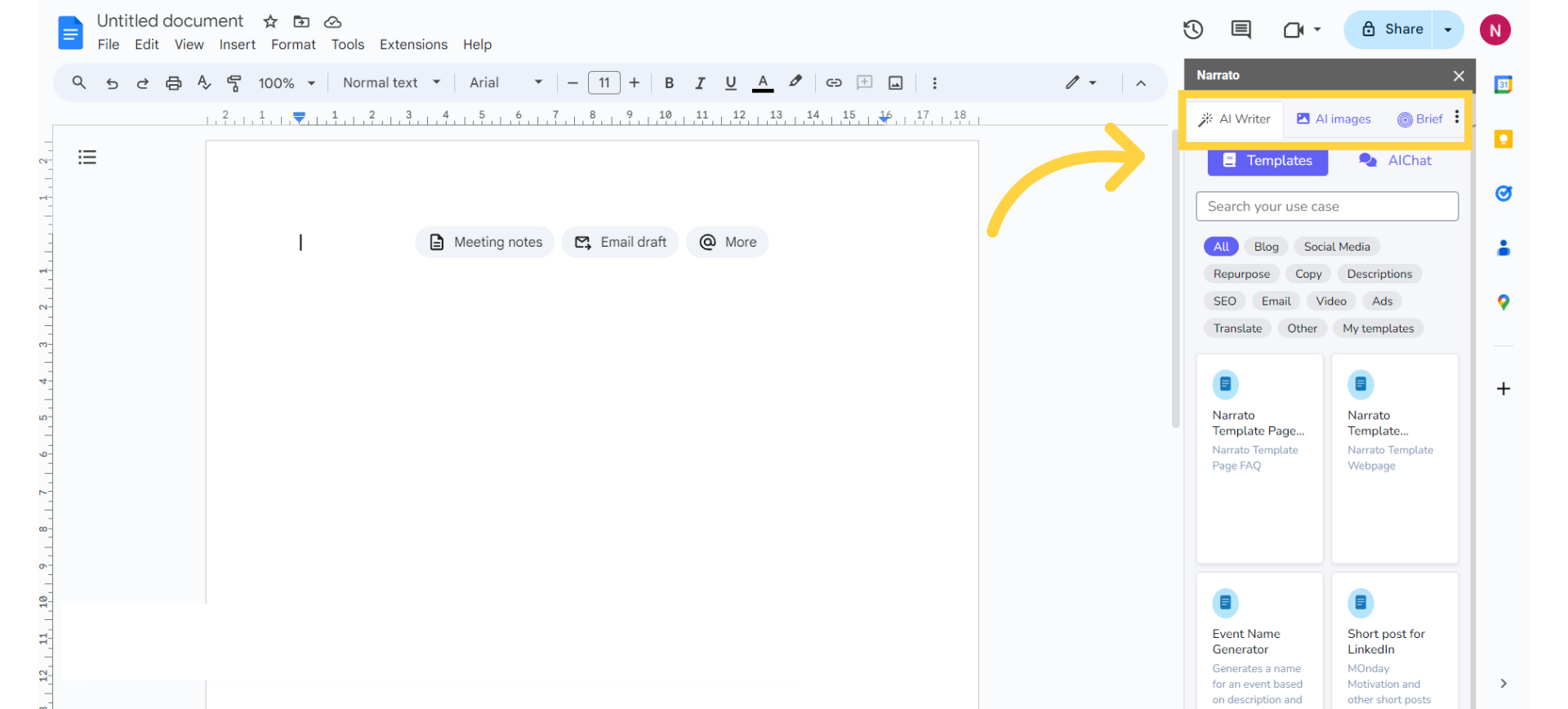Insert Email draft chip
Viewport: 1568px width, 709px height.
pyautogui.click(x=621, y=242)
